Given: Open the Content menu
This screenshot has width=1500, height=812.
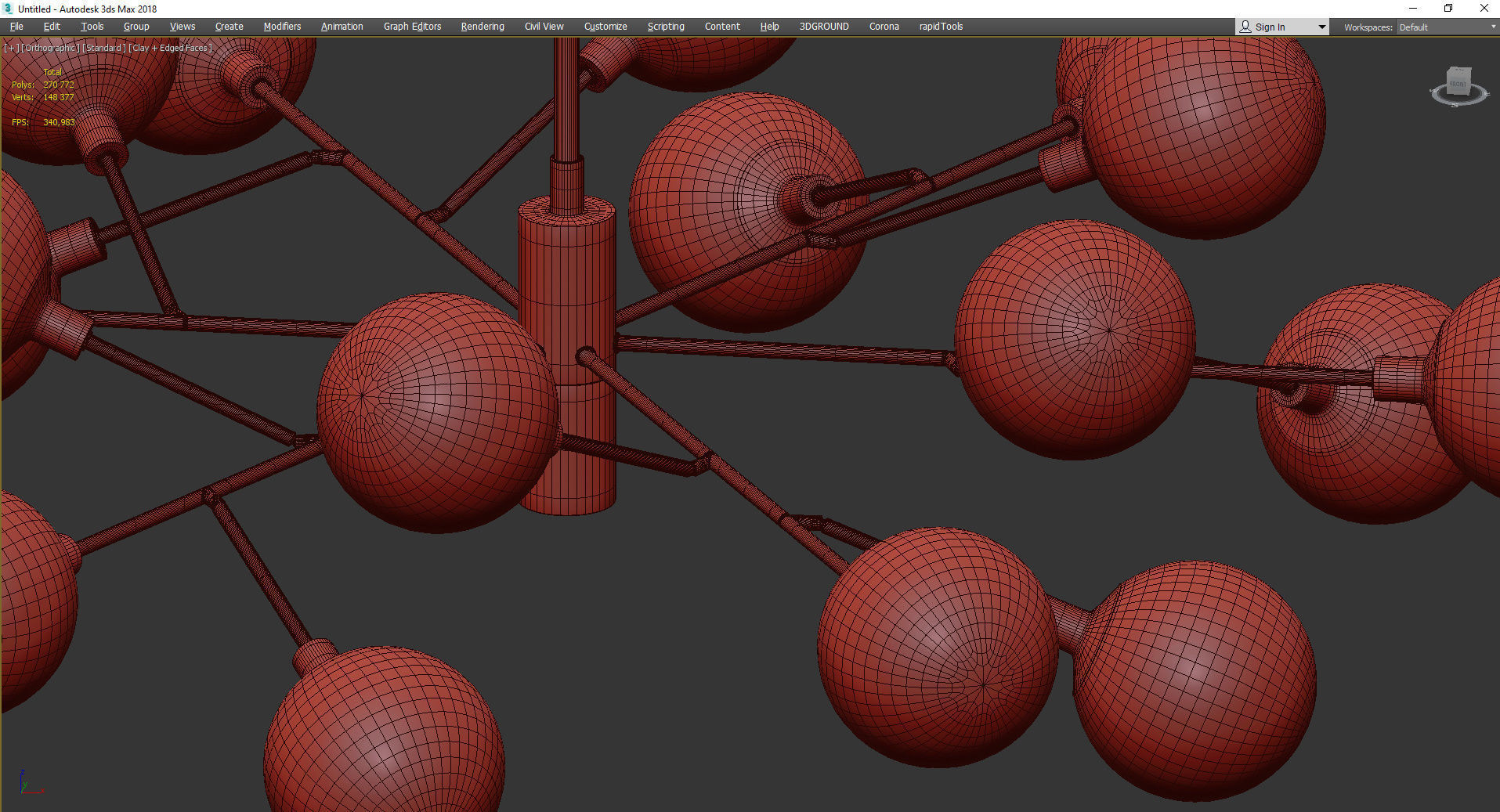Looking at the screenshot, I should click(722, 27).
